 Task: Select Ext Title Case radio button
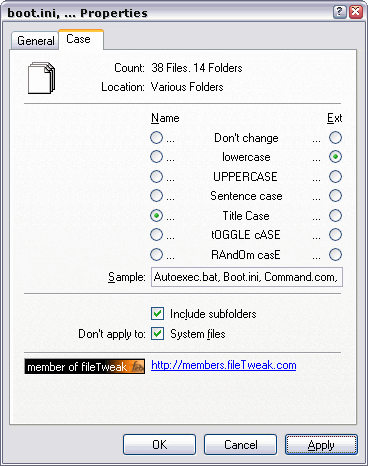pyautogui.click(x=335, y=215)
